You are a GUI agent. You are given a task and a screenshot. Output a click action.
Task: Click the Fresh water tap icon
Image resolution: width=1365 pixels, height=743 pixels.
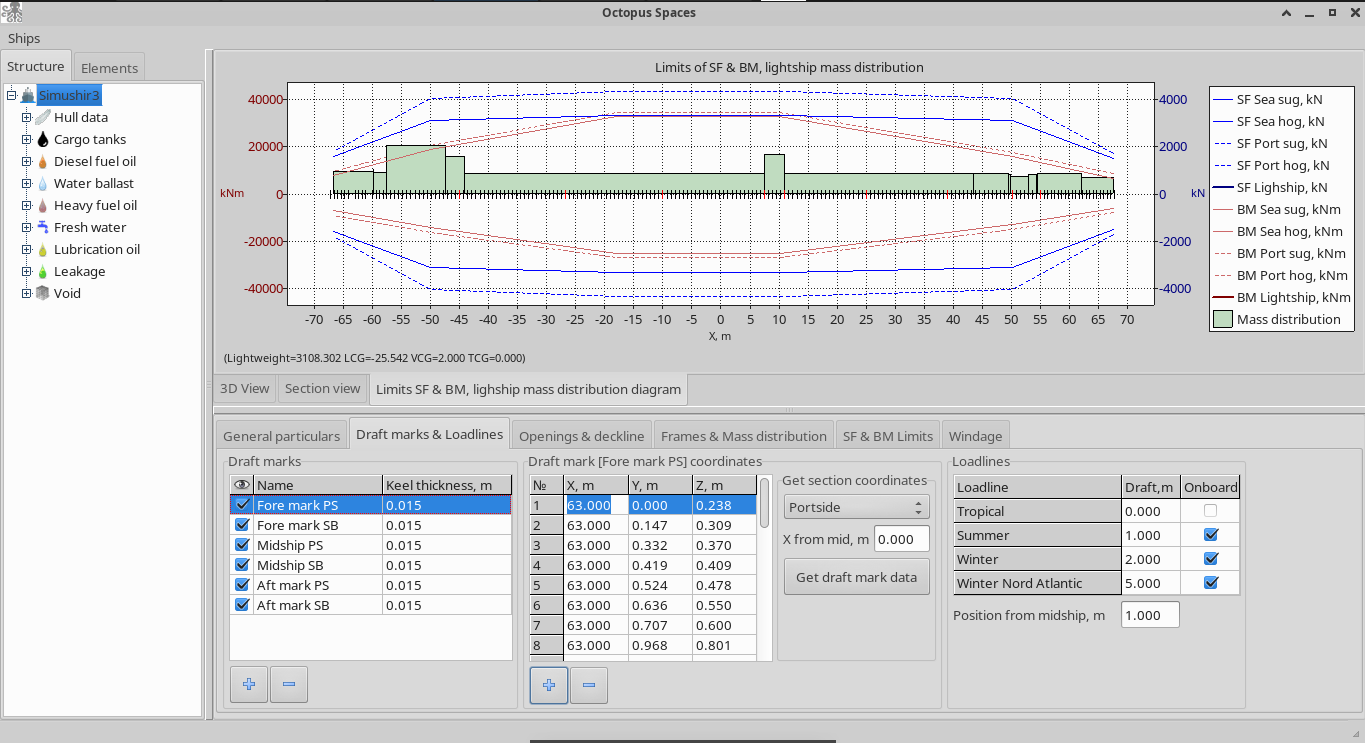[x=43, y=227]
